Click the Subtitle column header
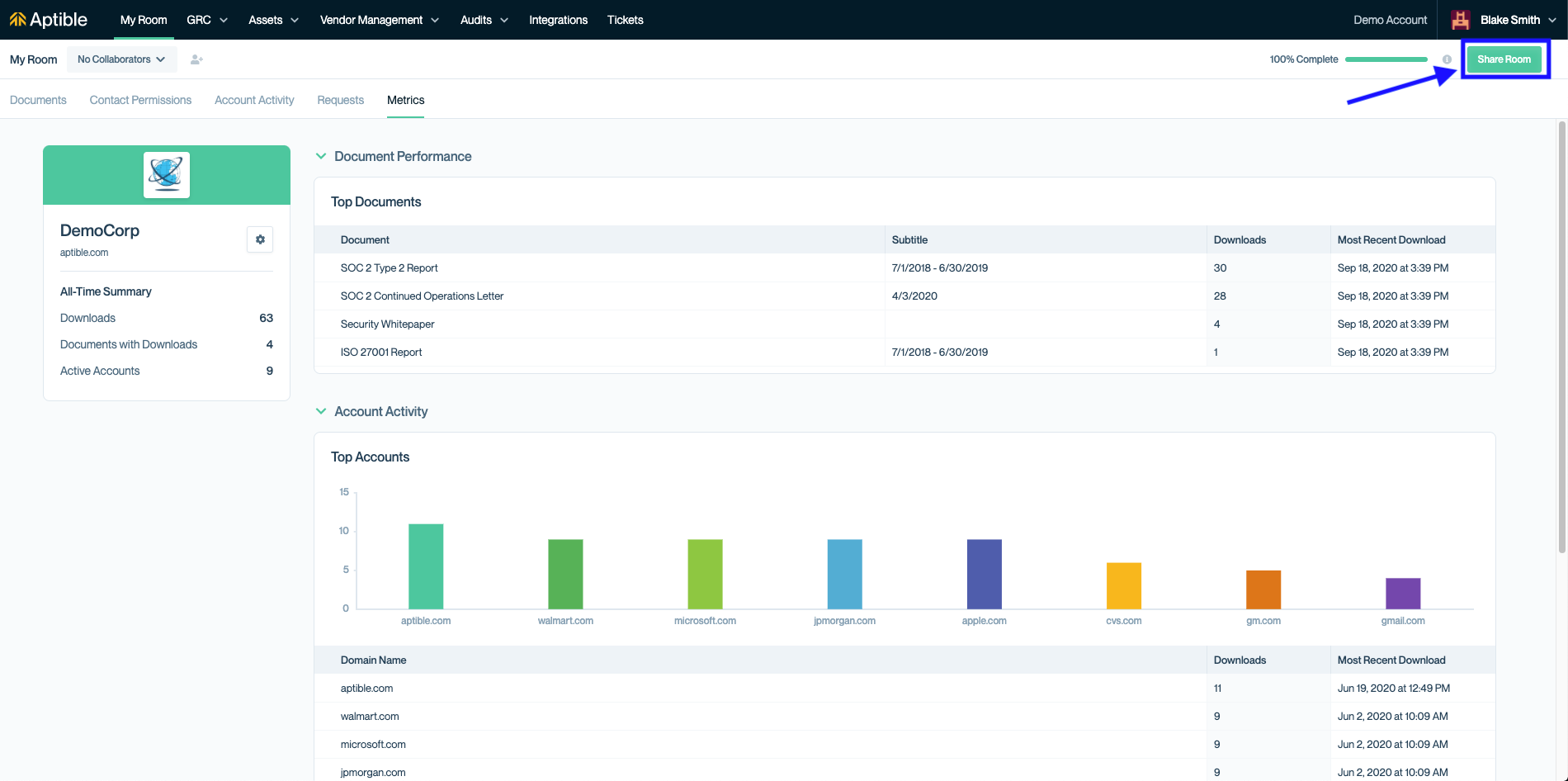1568x781 pixels. click(909, 240)
